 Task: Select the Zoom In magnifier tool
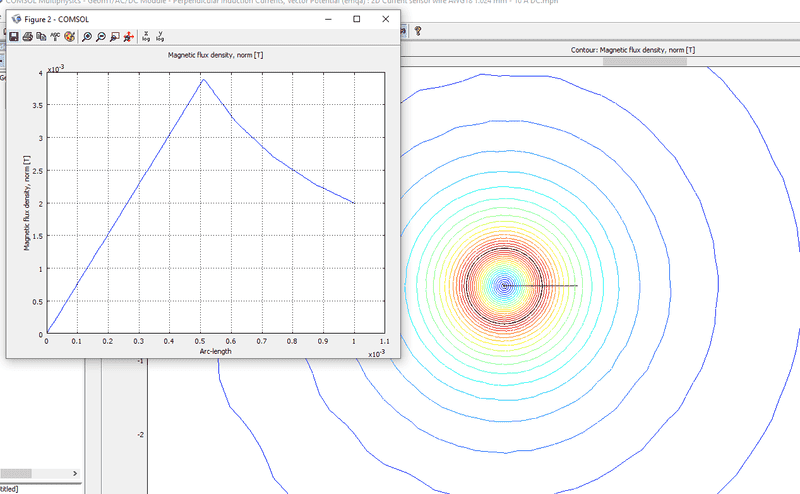point(88,36)
